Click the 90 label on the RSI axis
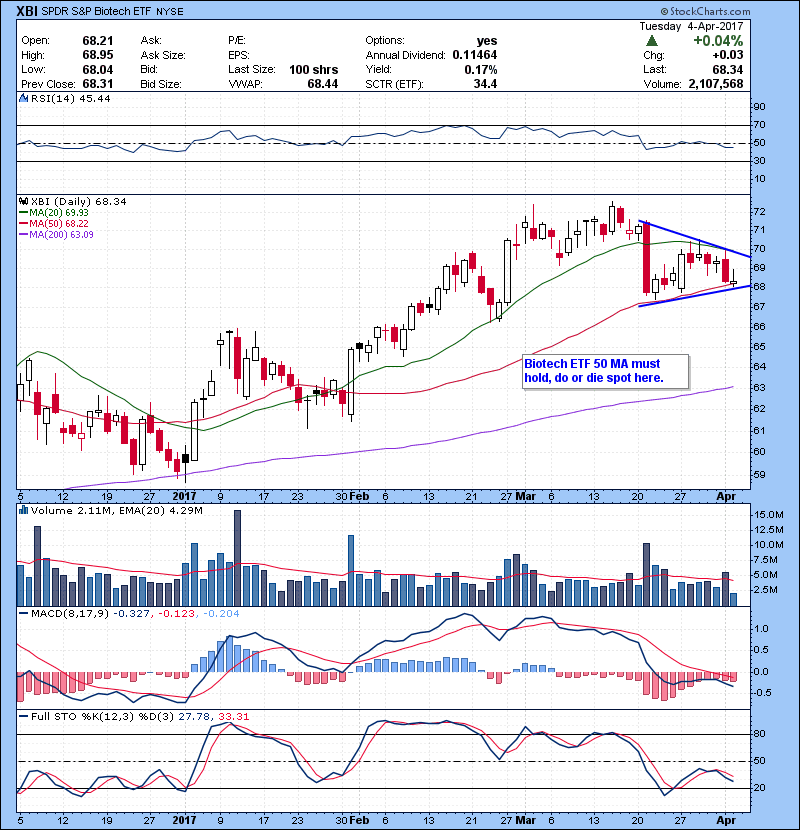The width and height of the screenshot is (800, 830). pyautogui.click(x=759, y=107)
